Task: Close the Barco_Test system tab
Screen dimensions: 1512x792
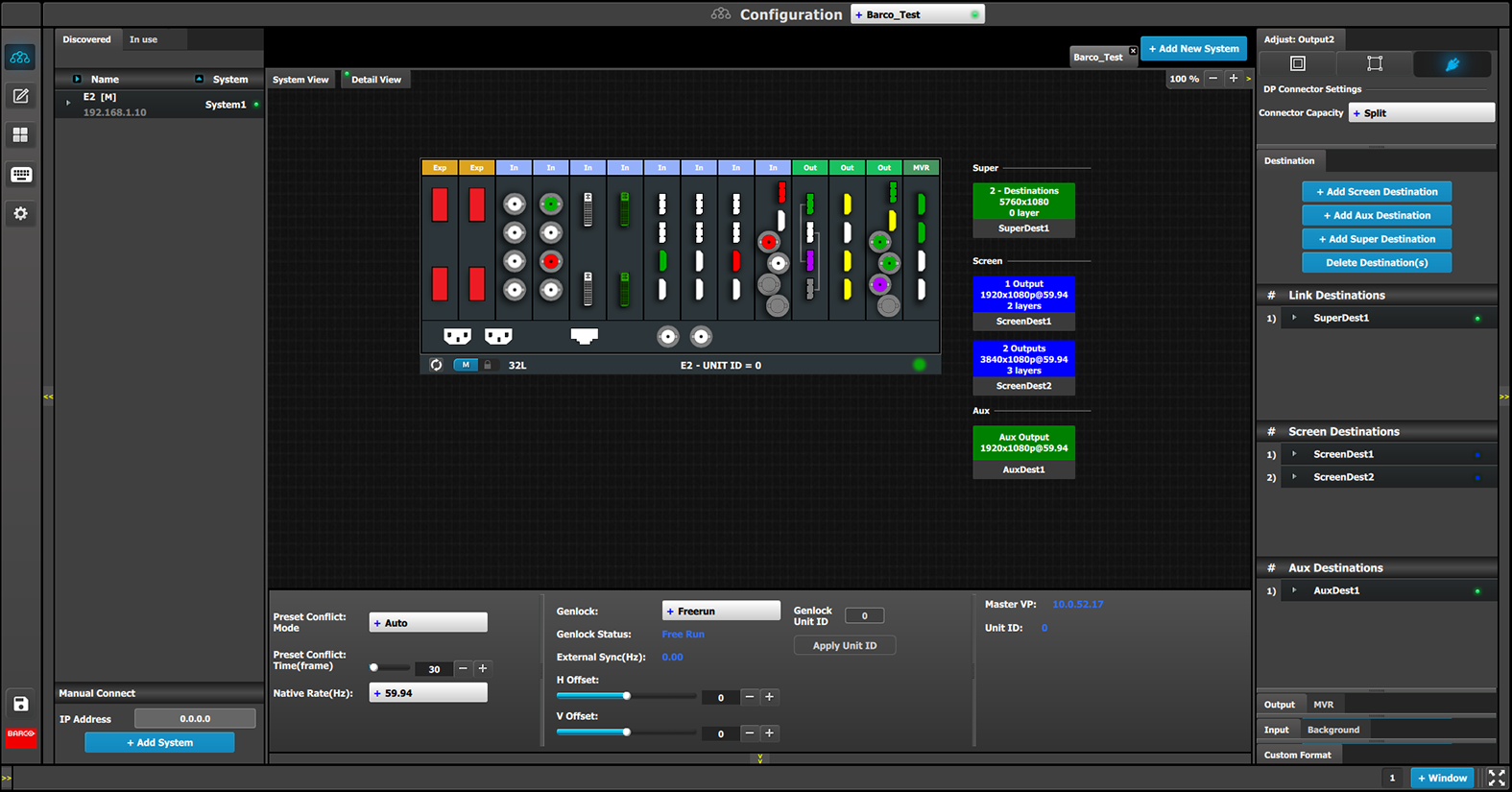Action: click(x=1133, y=51)
